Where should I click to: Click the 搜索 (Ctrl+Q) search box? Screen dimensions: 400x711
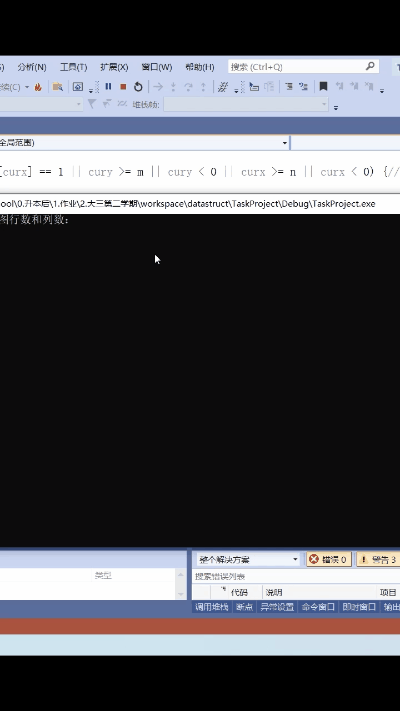pos(303,67)
